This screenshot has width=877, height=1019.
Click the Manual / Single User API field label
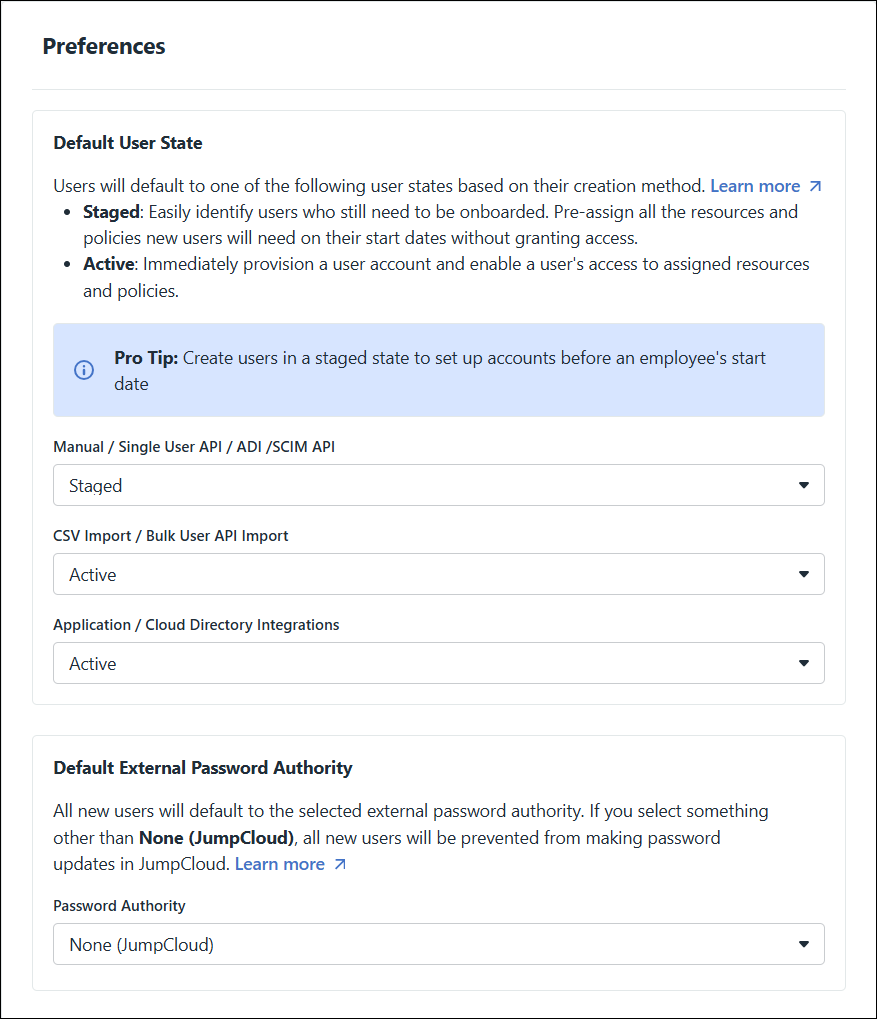[194, 447]
